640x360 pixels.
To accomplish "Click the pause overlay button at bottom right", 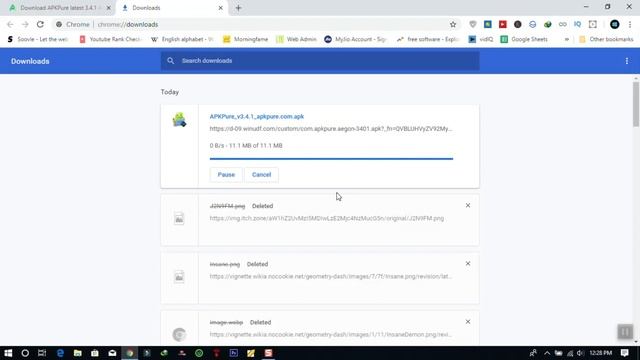I will [x=625, y=331].
